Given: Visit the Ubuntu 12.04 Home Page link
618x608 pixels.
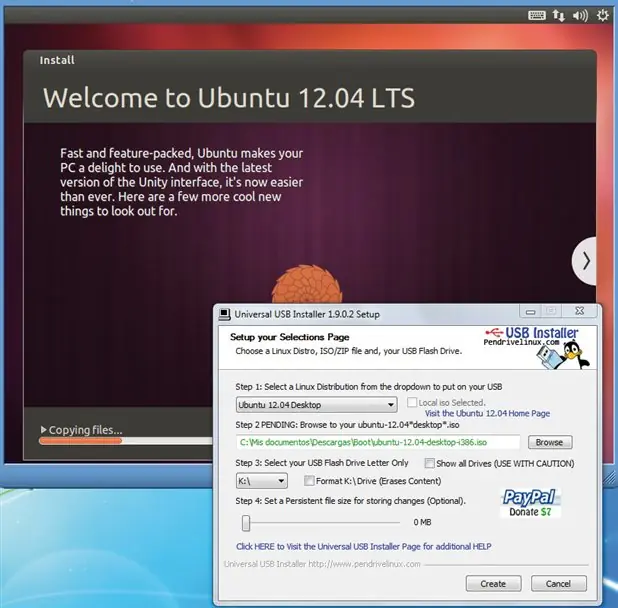Looking at the screenshot, I should 487,413.
